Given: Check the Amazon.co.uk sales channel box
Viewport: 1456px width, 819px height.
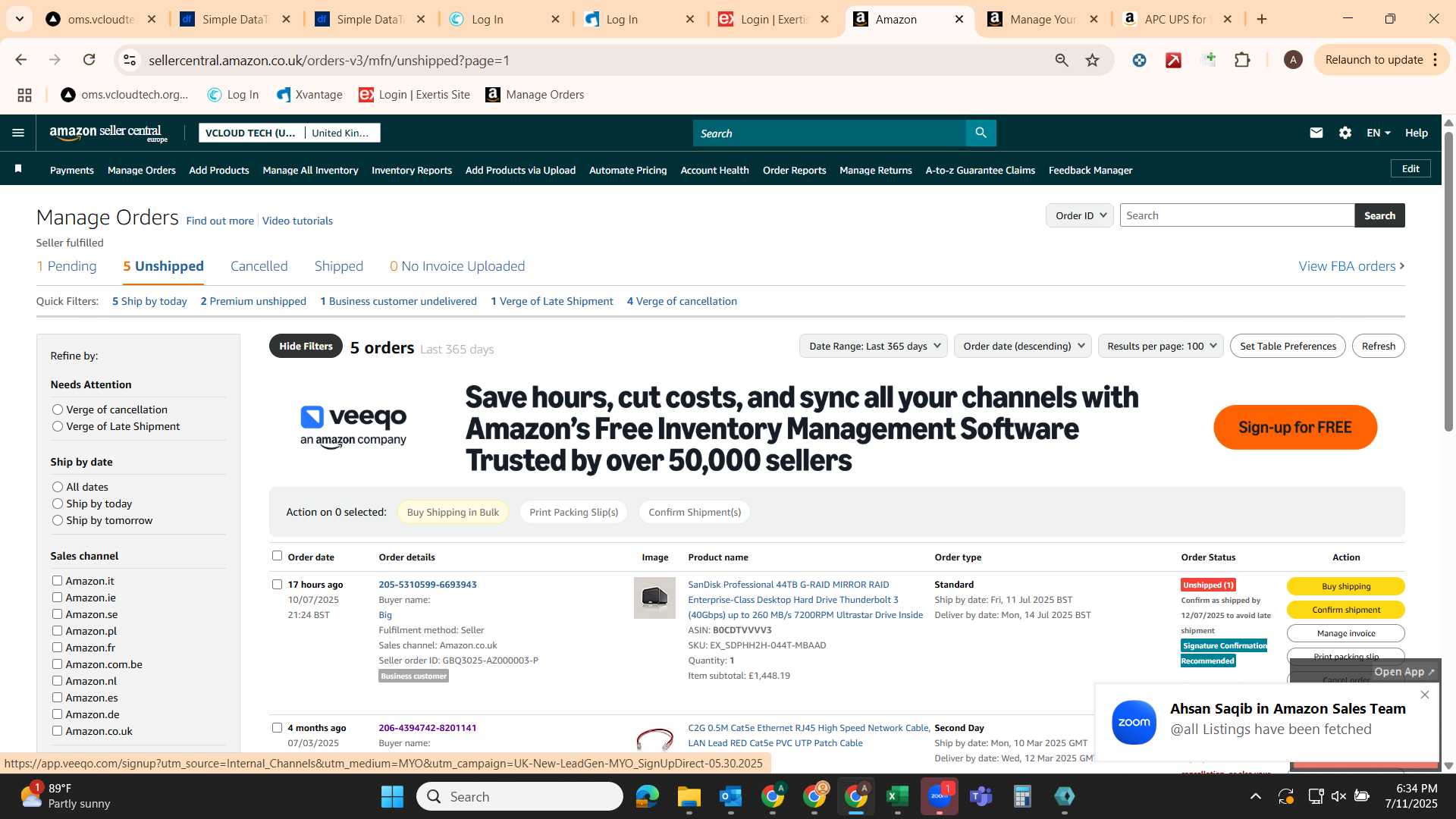Looking at the screenshot, I should pyautogui.click(x=57, y=730).
